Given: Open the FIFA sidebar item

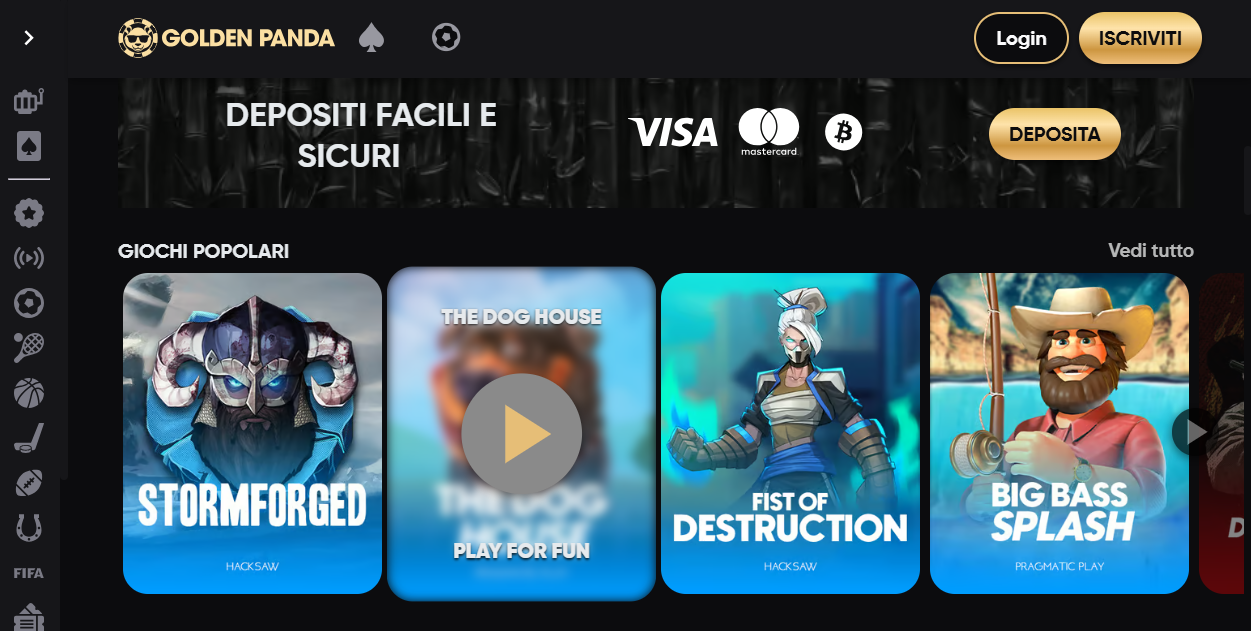Looking at the screenshot, I should [x=29, y=573].
